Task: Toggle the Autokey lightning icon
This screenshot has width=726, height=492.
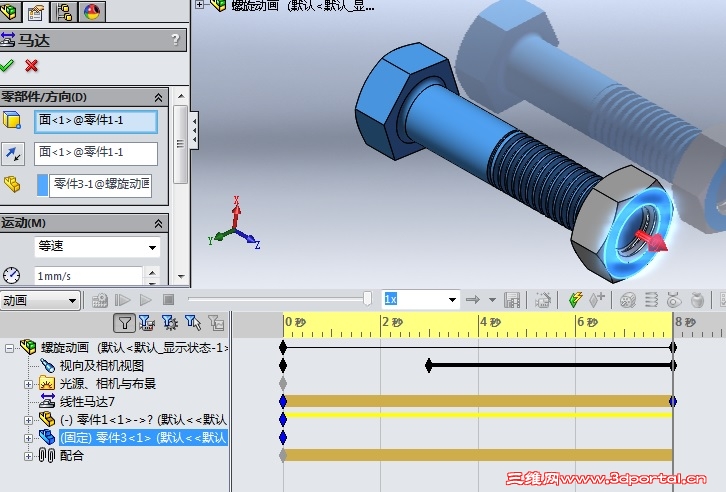Action: 576,300
